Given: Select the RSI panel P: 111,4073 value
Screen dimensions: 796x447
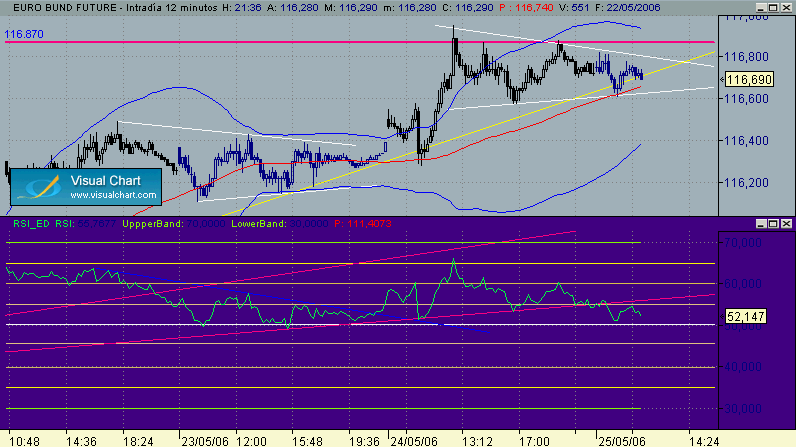Looking at the screenshot, I should (x=363, y=224).
